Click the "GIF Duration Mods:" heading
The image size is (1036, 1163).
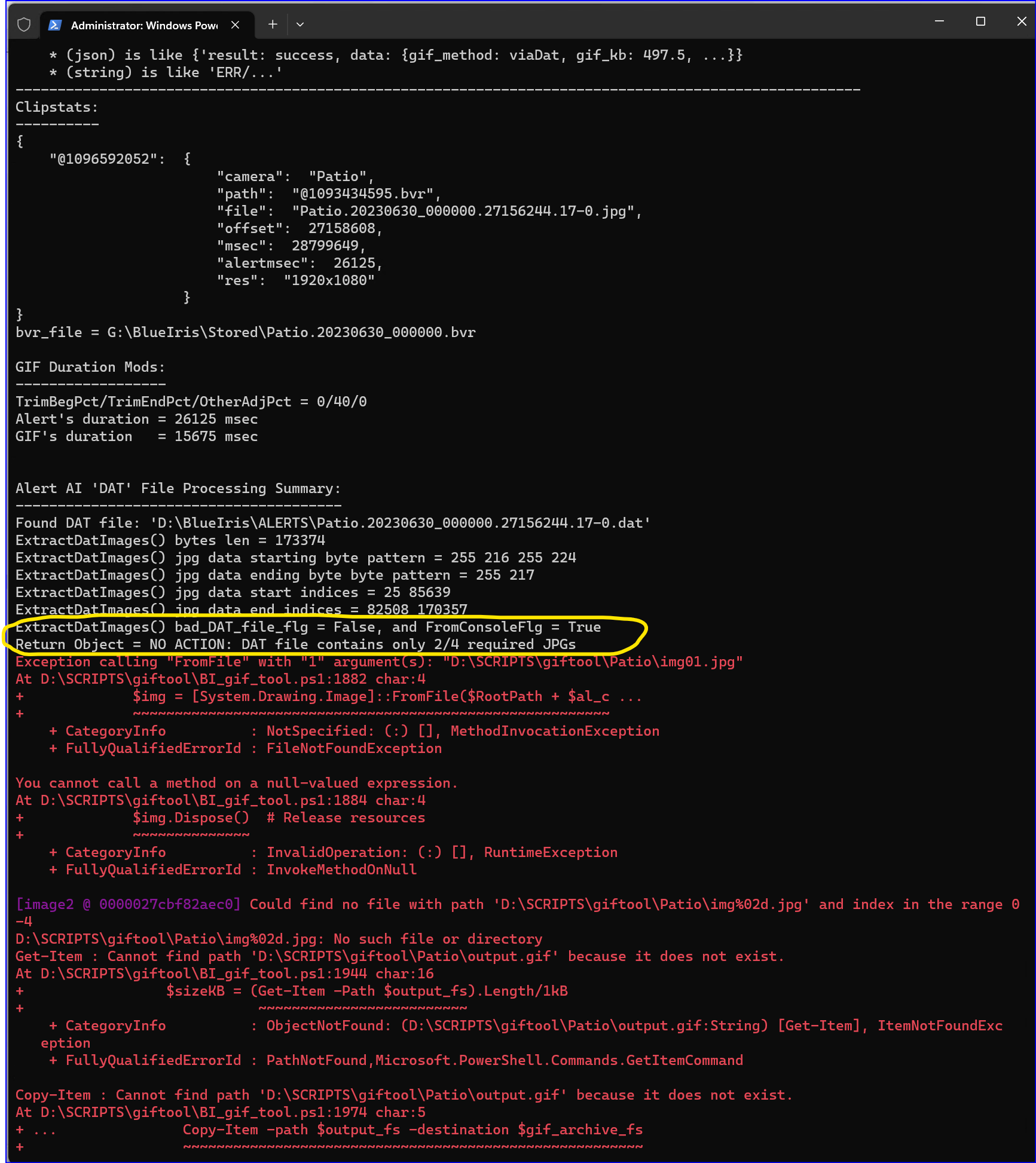pyautogui.click(x=90, y=367)
